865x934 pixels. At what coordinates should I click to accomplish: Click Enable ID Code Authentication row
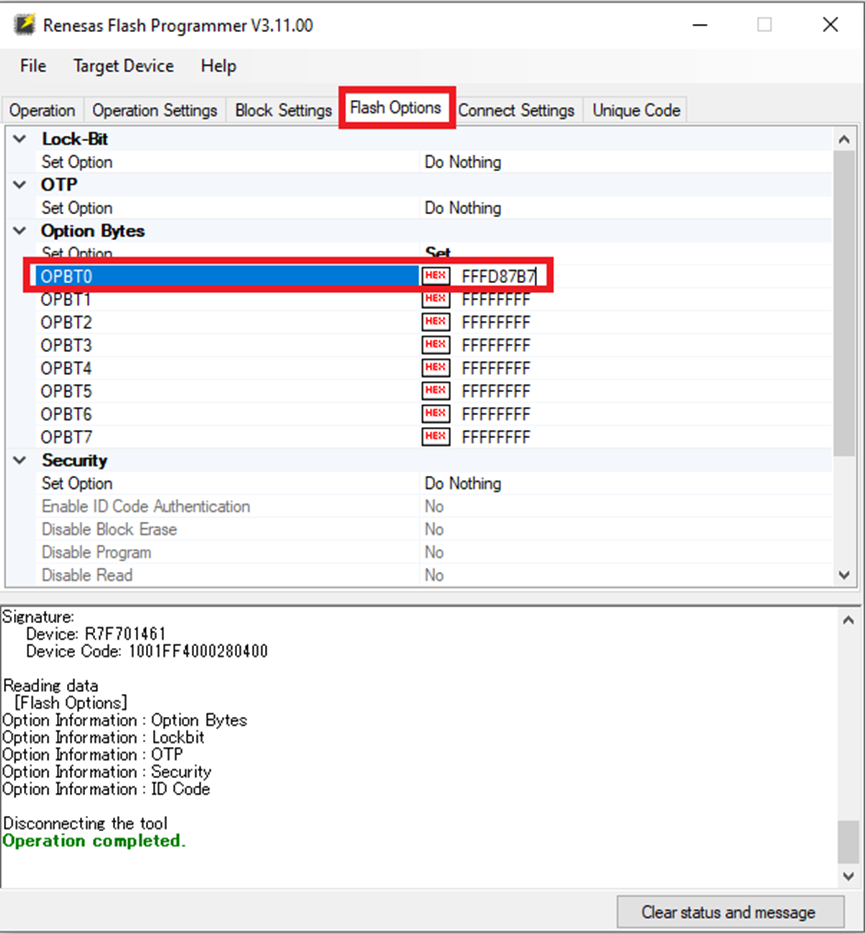[433, 506]
